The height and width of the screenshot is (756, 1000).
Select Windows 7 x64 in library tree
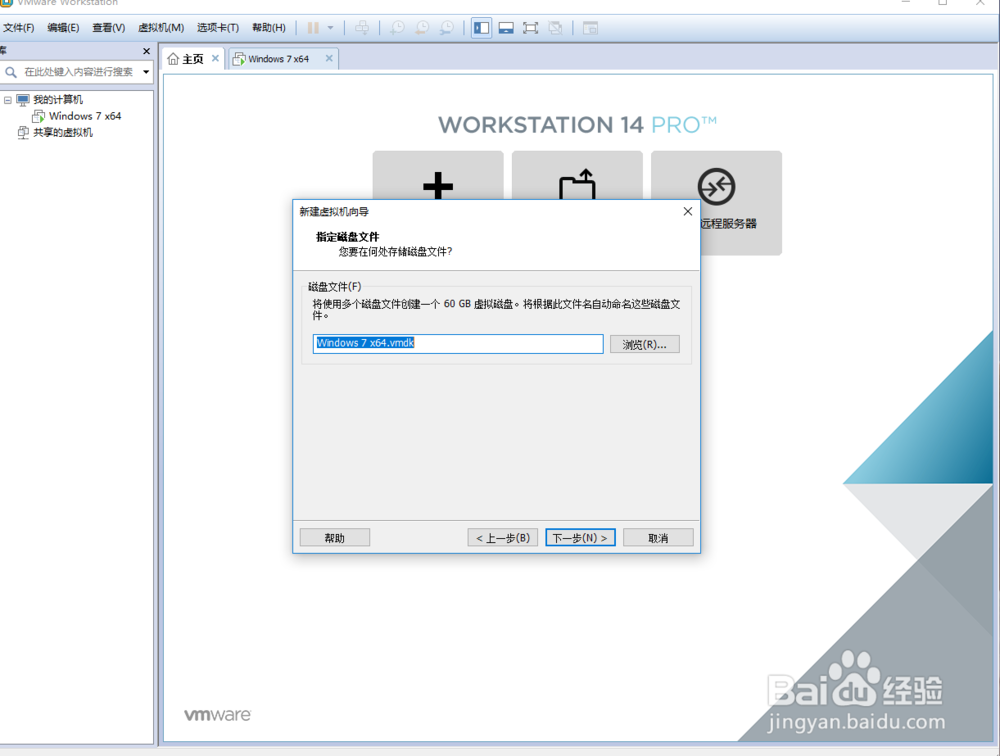click(x=85, y=116)
